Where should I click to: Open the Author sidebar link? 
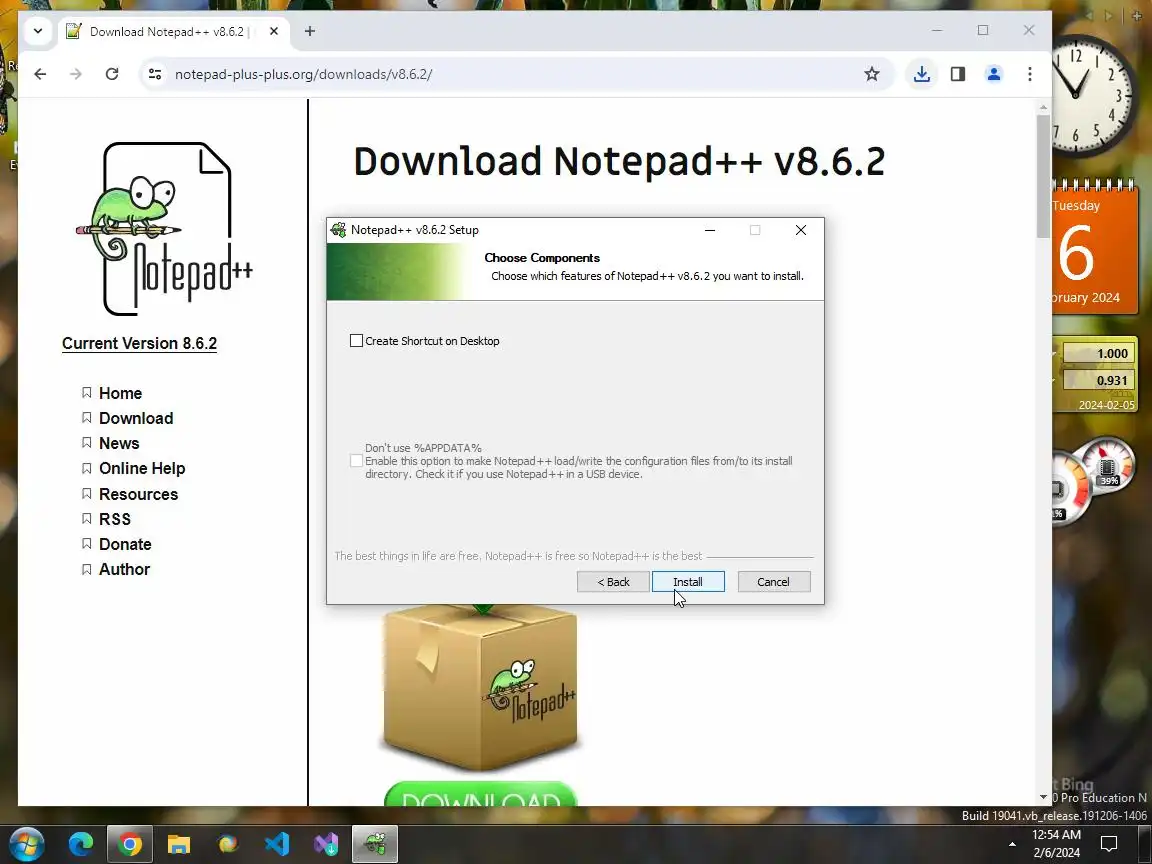(124, 569)
